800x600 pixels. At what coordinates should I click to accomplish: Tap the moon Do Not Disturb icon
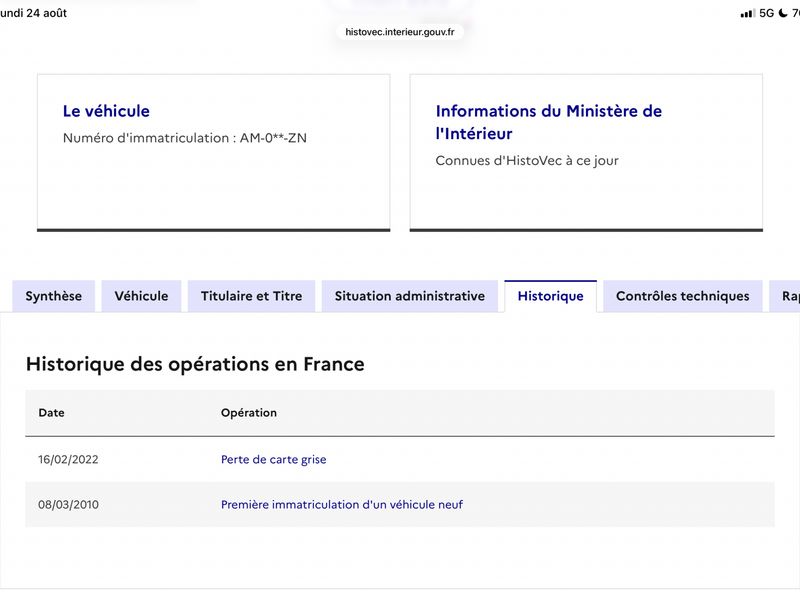tap(783, 13)
